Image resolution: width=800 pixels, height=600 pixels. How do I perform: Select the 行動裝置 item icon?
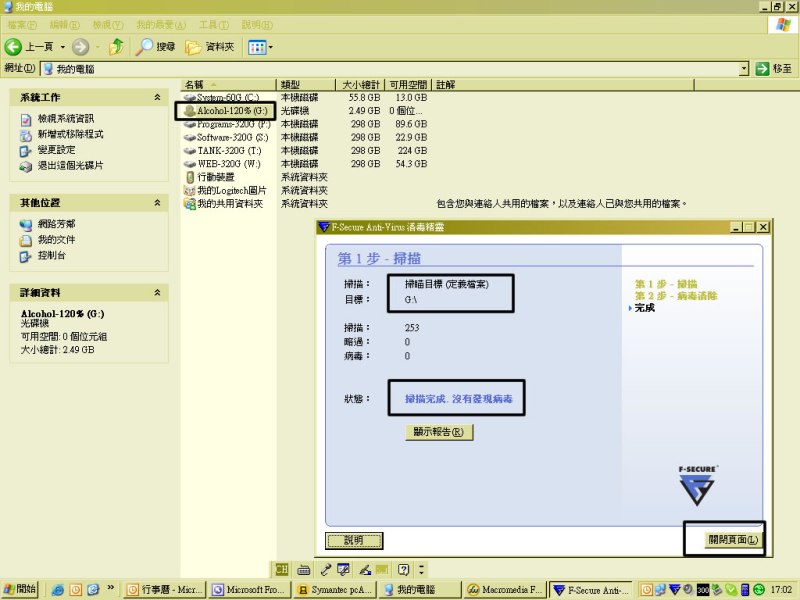click(190, 177)
